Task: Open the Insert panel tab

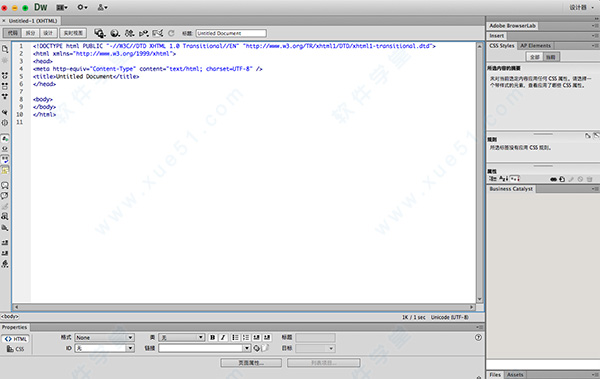Action: click(x=497, y=36)
